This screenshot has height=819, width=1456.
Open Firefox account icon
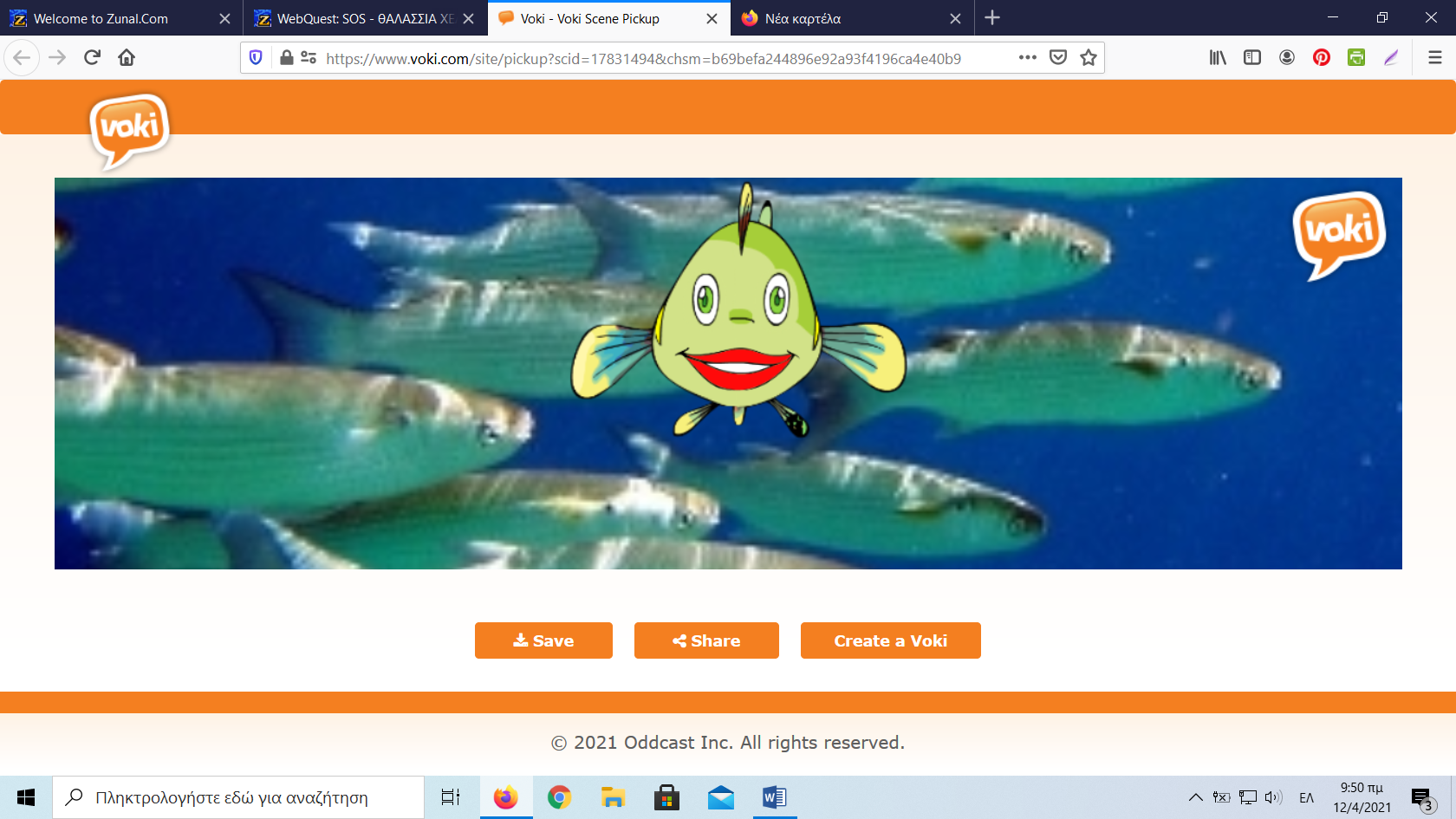tap(1287, 58)
